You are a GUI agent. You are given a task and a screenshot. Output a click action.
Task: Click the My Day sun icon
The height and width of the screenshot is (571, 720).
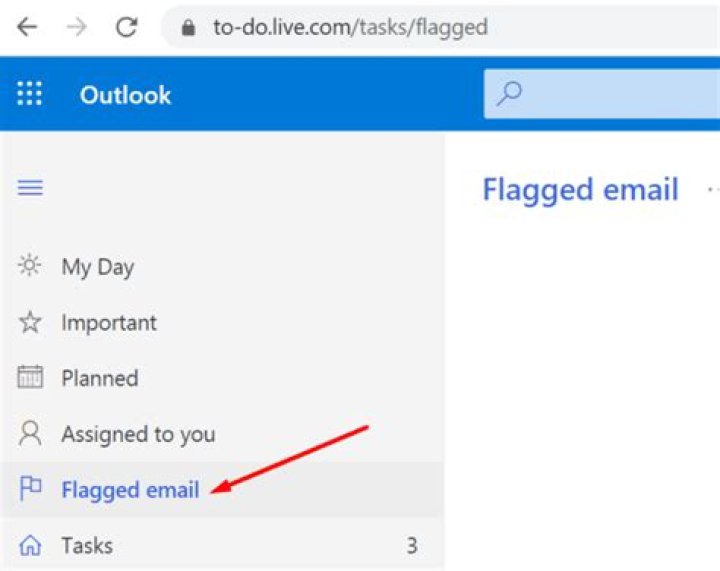tap(31, 267)
